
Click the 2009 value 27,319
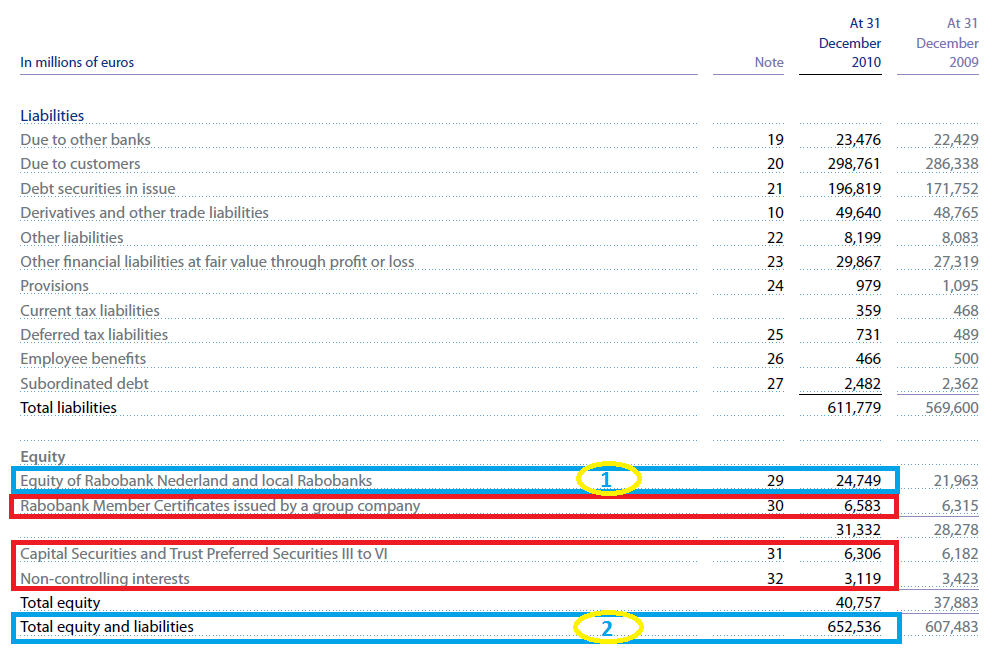pyautogui.click(x=956, y=262)
